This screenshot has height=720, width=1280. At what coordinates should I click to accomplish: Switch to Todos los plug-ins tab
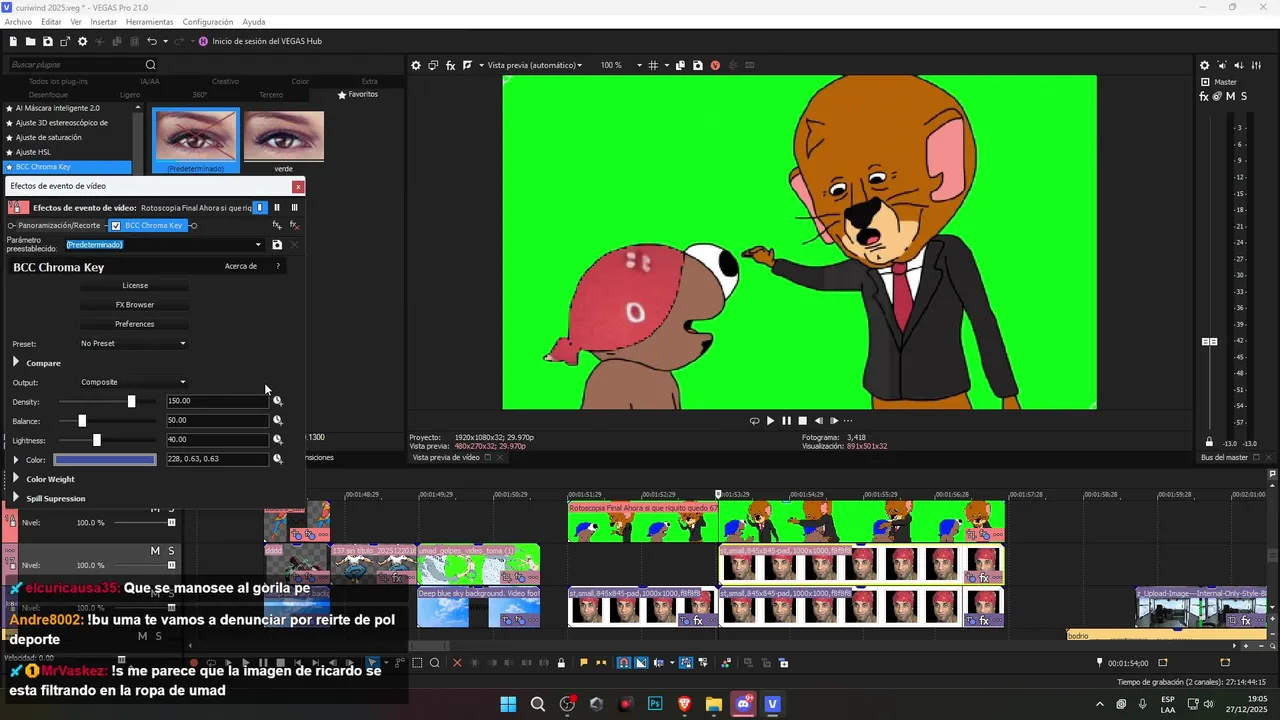click(58, 81)
